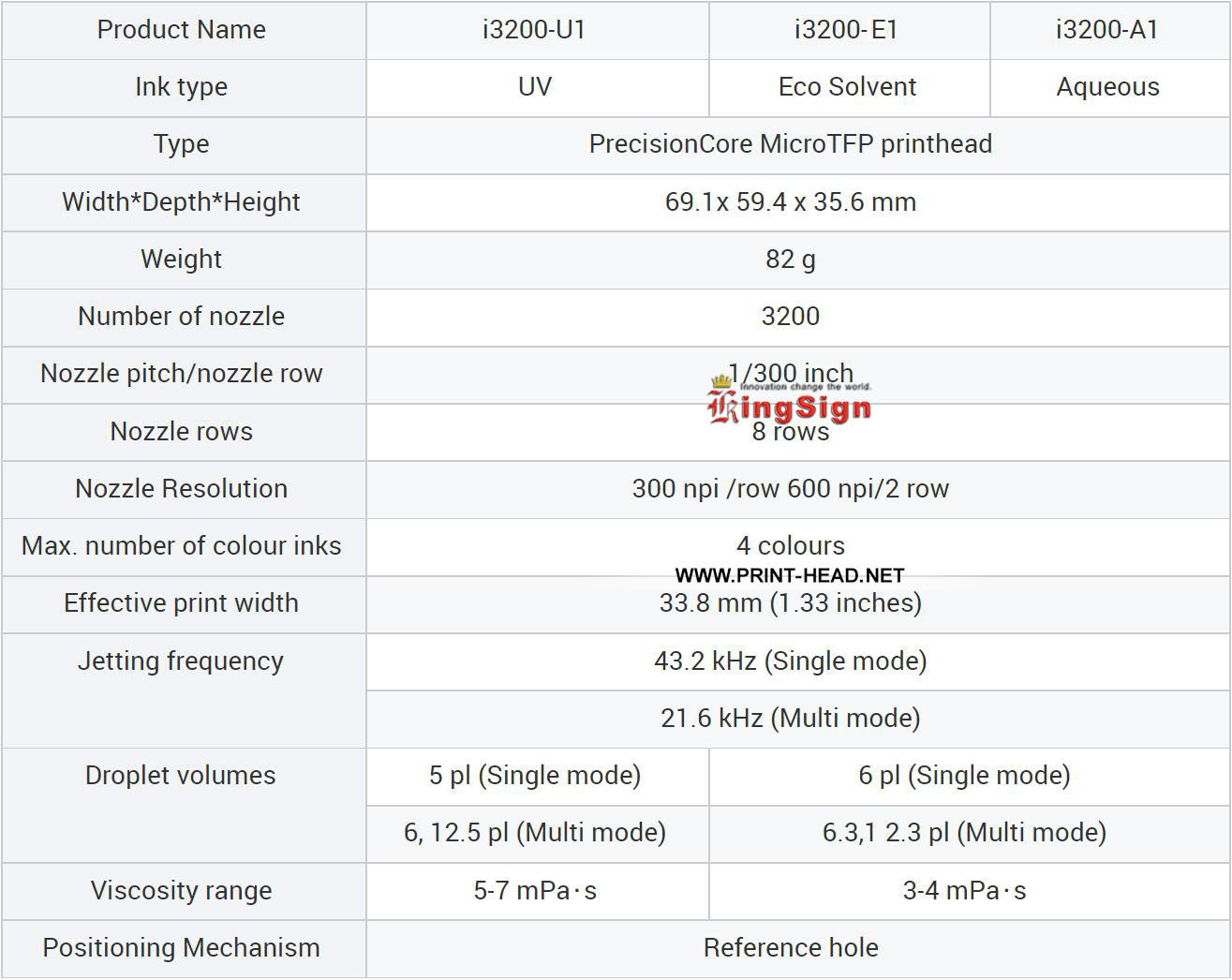The width and height of the screenshot is (1232, 980).
Task: Click the 21.6 kHz (Multi mode) cell
Action: (x=790, y=719)
